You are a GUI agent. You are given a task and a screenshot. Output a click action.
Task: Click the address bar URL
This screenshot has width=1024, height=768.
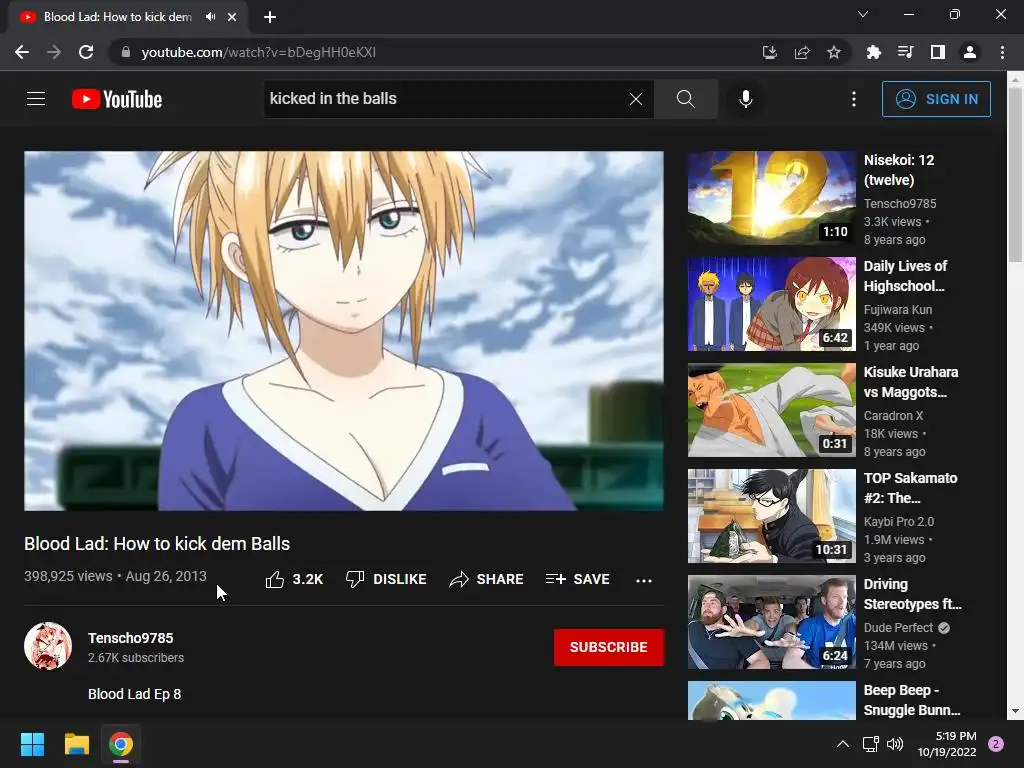pos(259,52)
